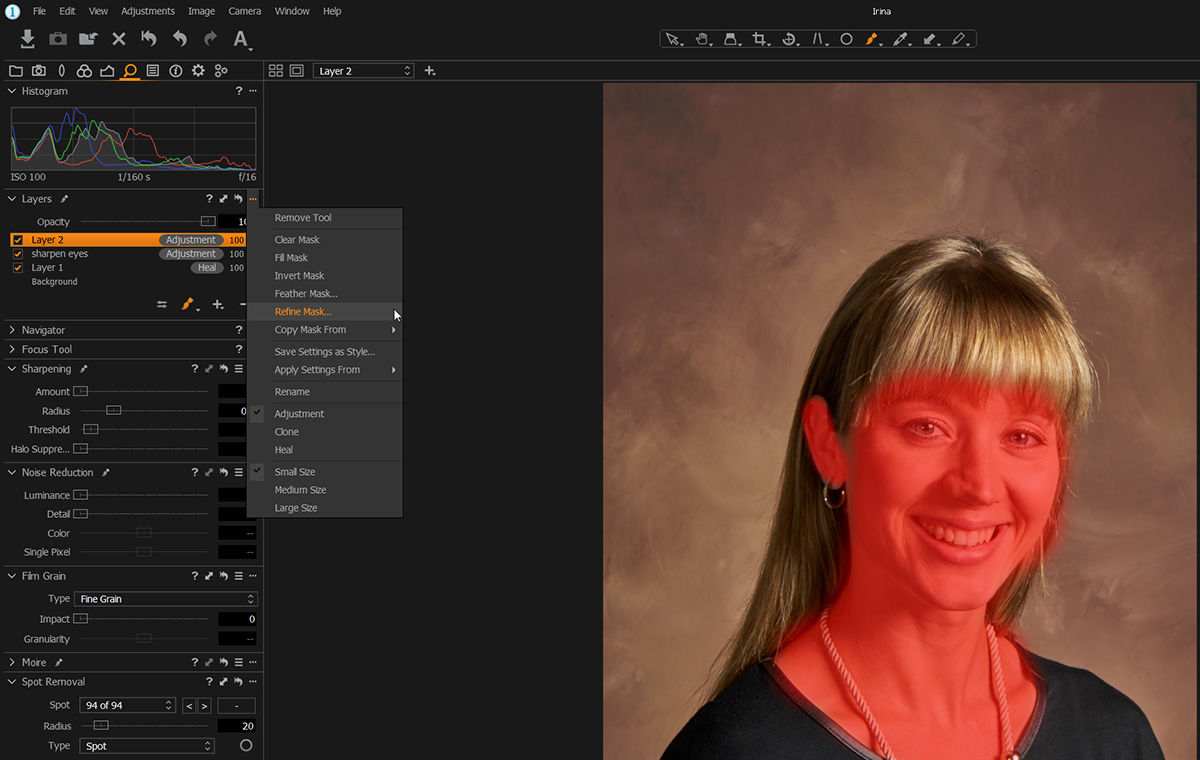Image resolution: width=1200 pixels, height=760 pixels.
Task: Select the Hand pan tool
Action: [702, 39]
